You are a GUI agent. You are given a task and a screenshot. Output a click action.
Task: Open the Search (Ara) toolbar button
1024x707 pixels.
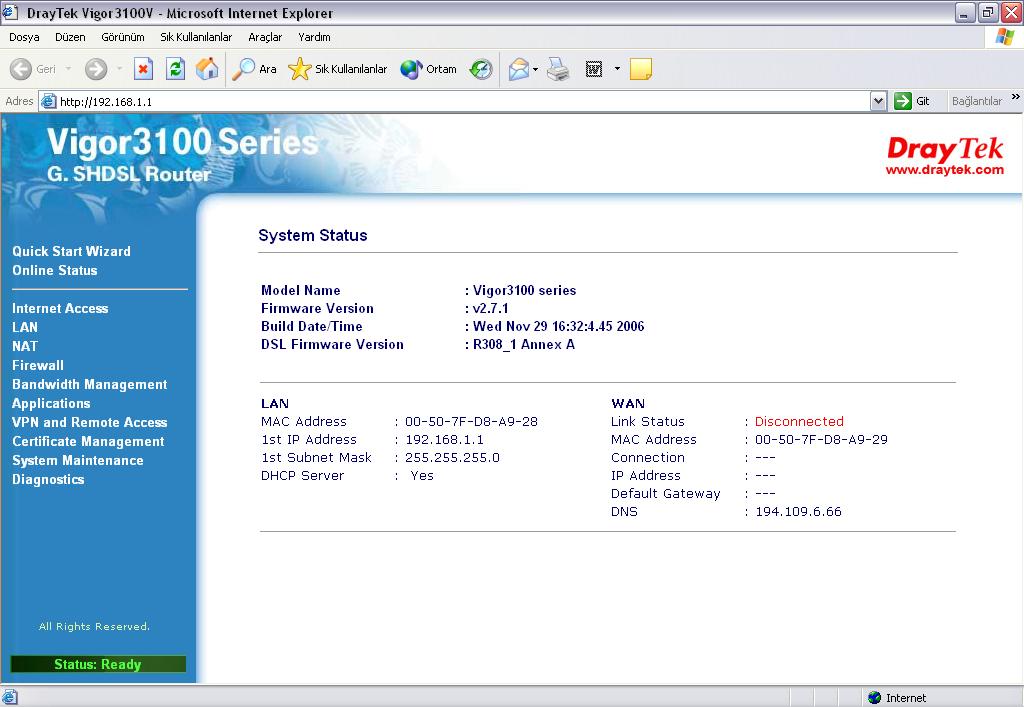(x=254, y=69)
